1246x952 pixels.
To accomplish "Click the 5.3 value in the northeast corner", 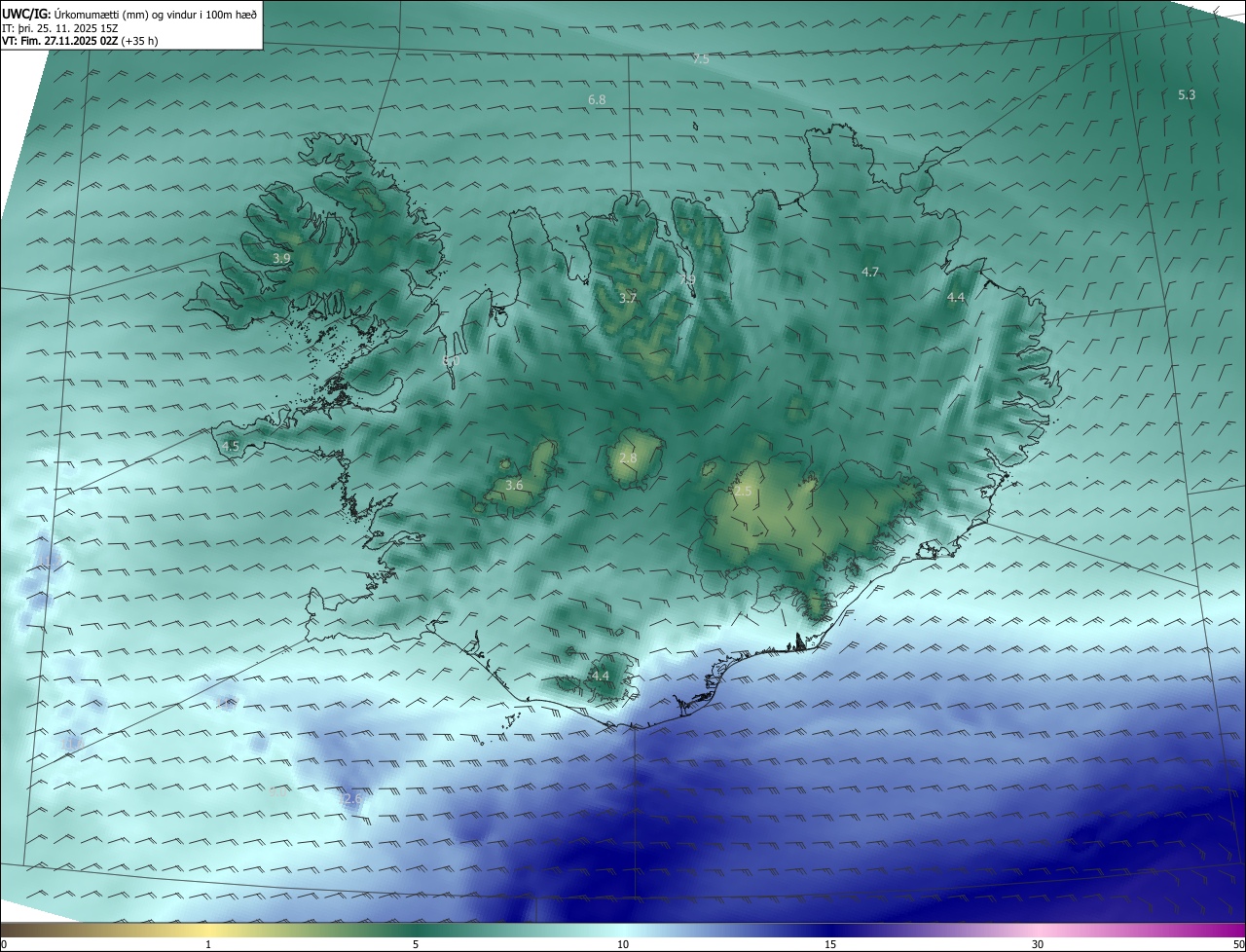I will (1187, 94).
